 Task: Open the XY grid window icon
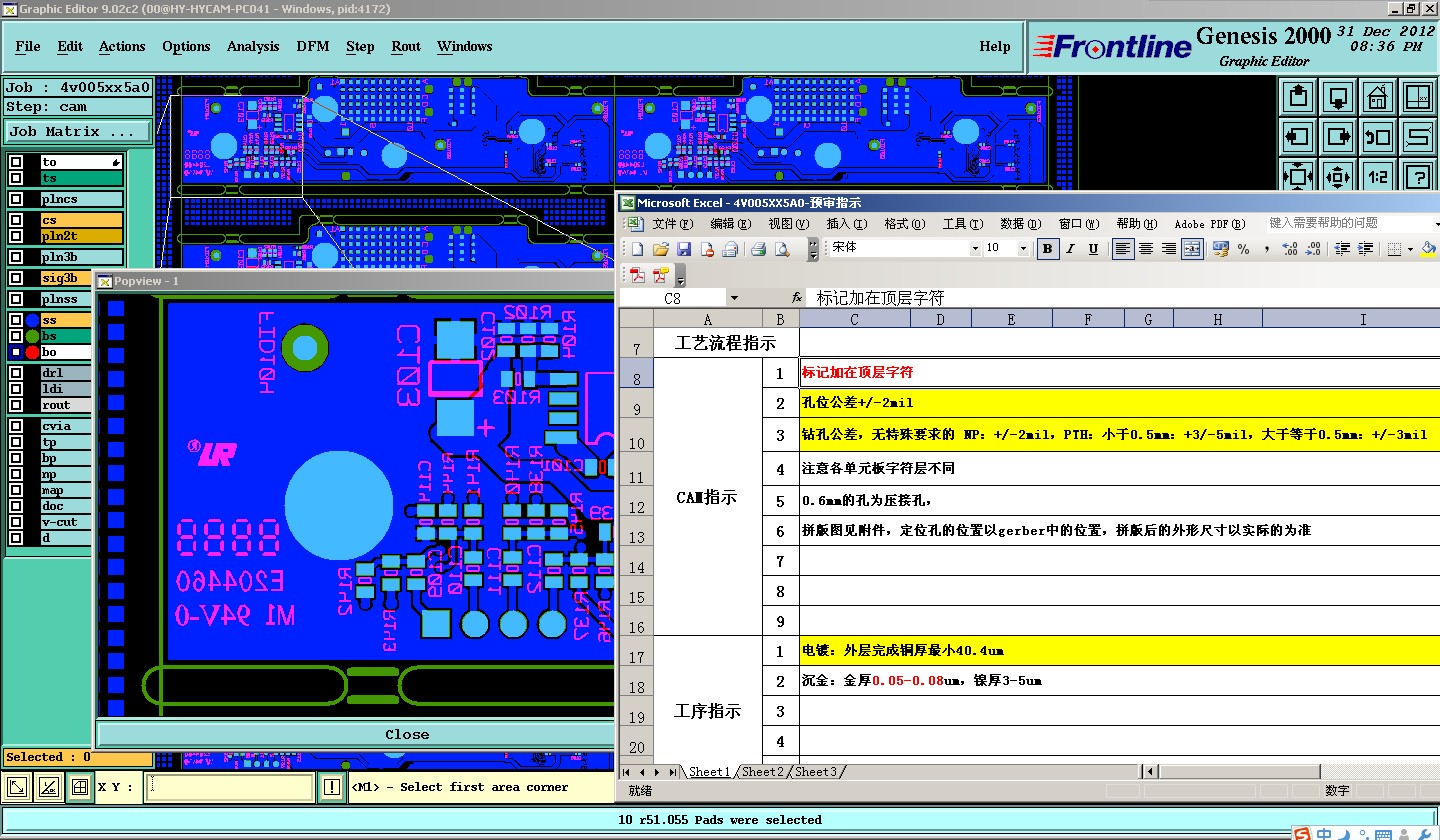[1418, 97]
